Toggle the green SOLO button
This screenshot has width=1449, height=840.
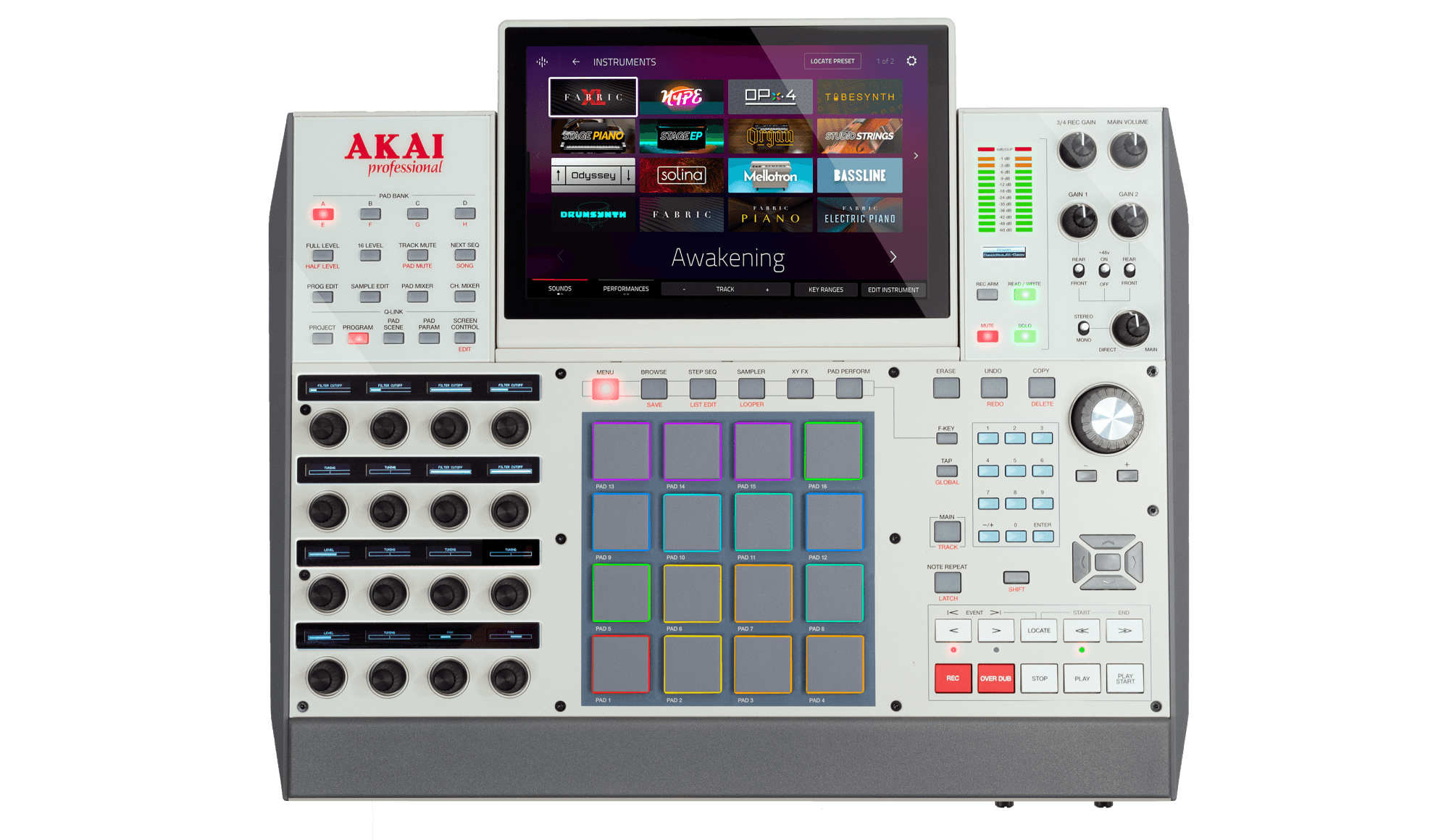click(x=1024, y=336)
